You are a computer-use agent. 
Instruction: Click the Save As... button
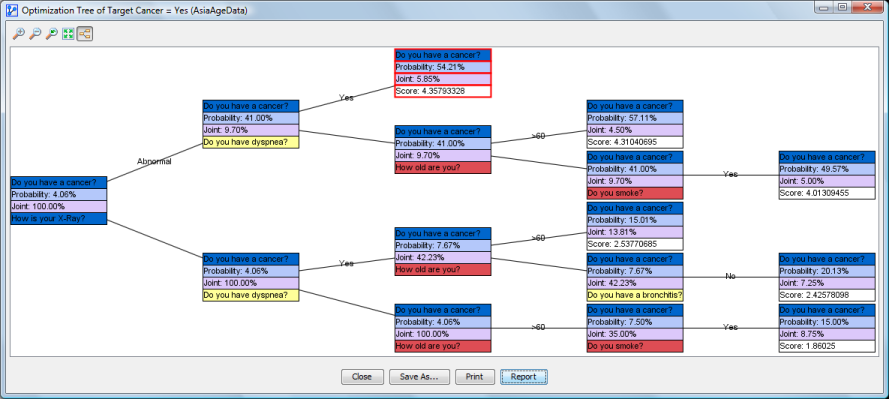[418, 377]
